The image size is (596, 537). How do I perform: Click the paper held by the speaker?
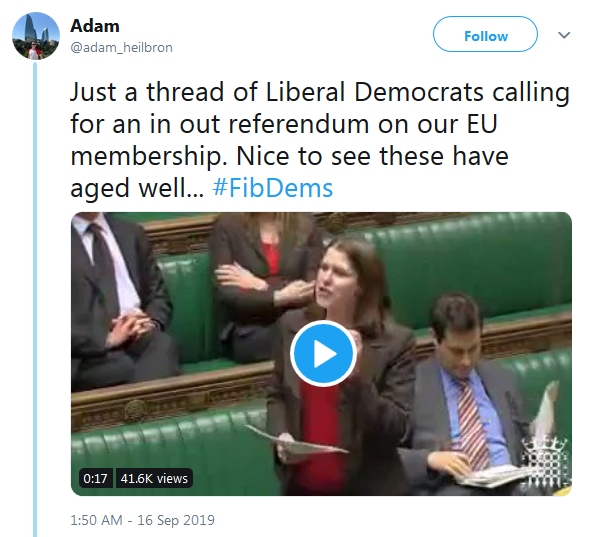click(x=298, y=443)
